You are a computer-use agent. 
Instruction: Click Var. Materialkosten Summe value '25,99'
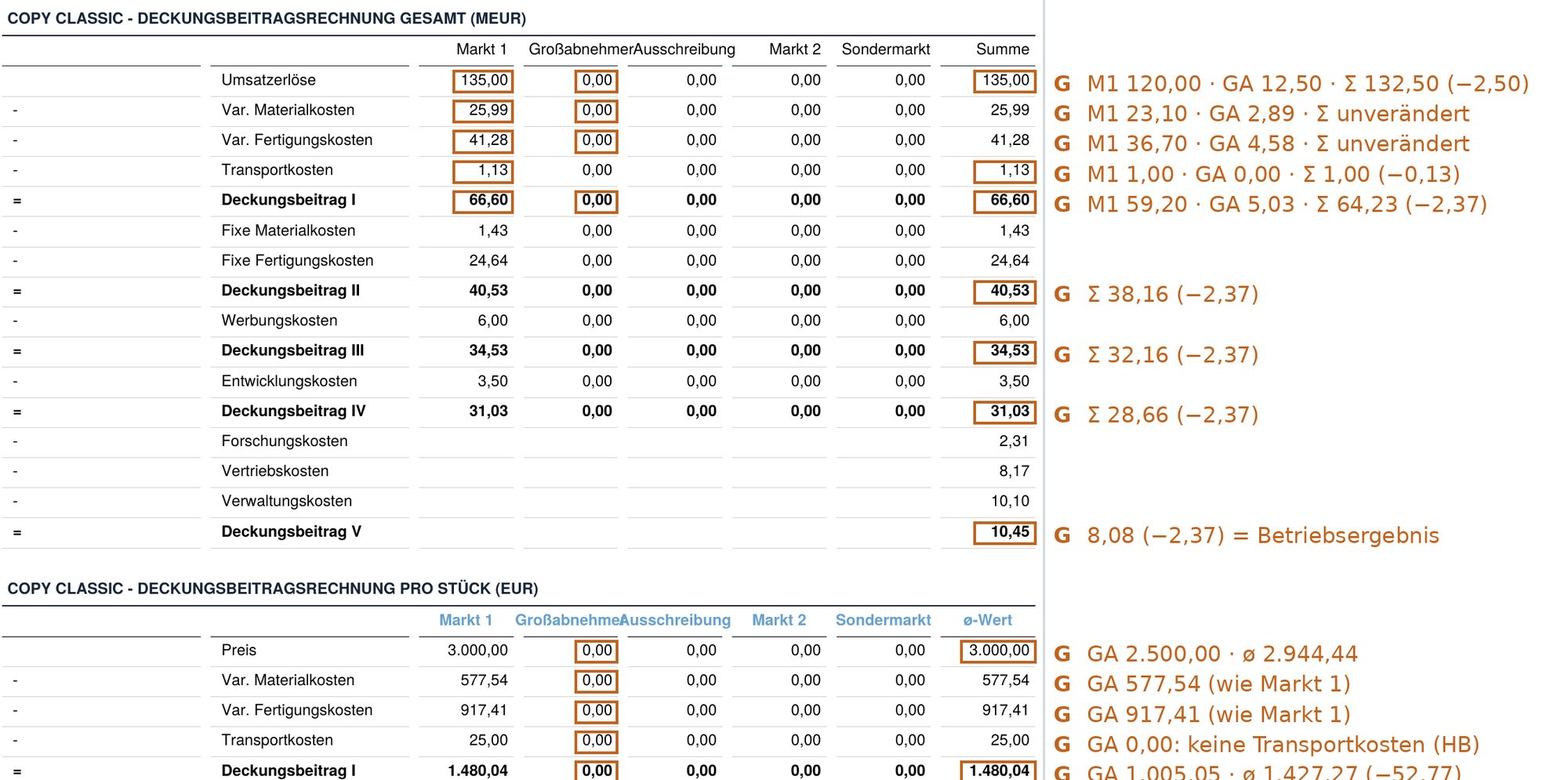[1010, 111]
